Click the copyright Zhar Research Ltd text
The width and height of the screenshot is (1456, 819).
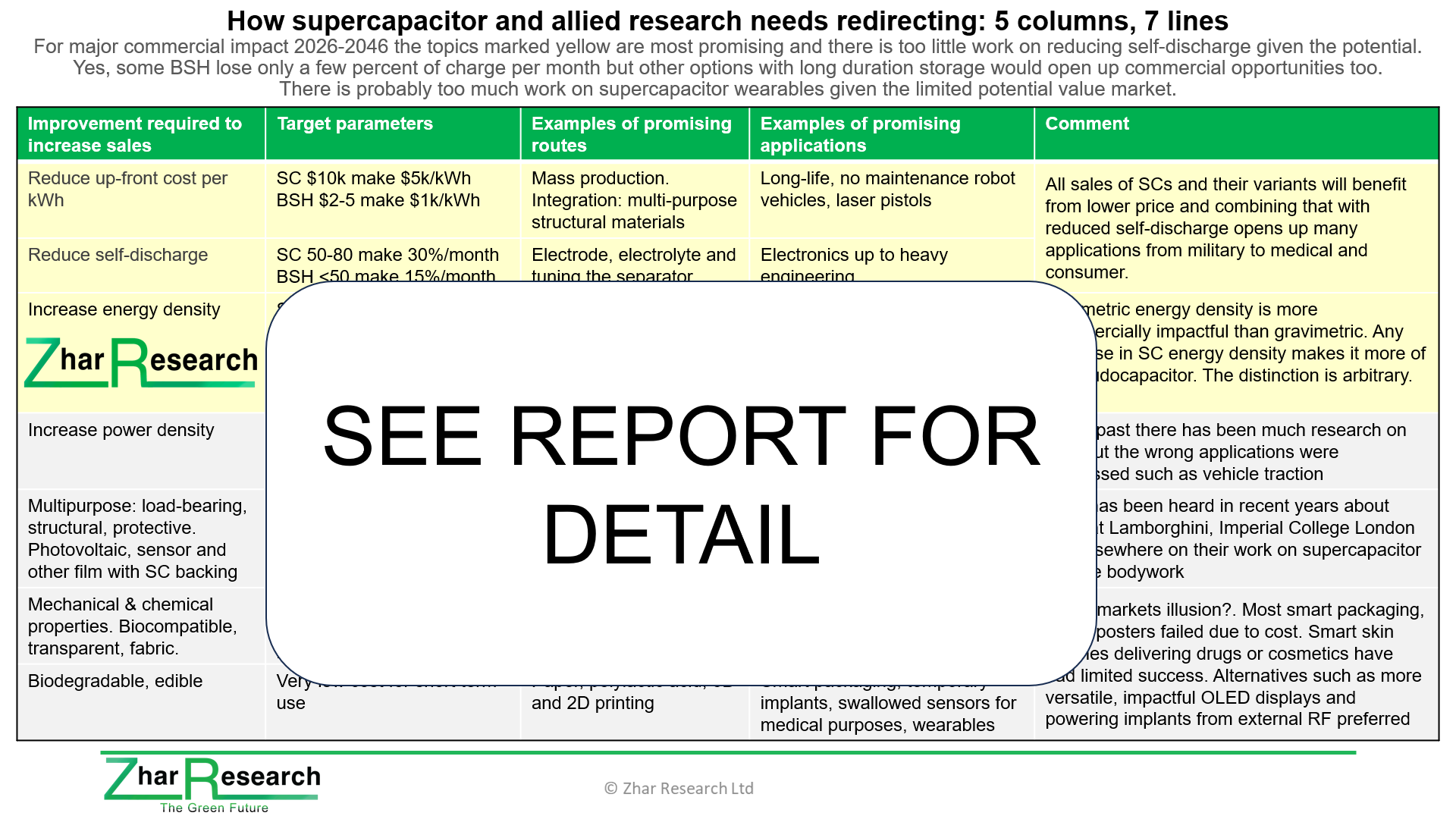[x=679, y=789]
